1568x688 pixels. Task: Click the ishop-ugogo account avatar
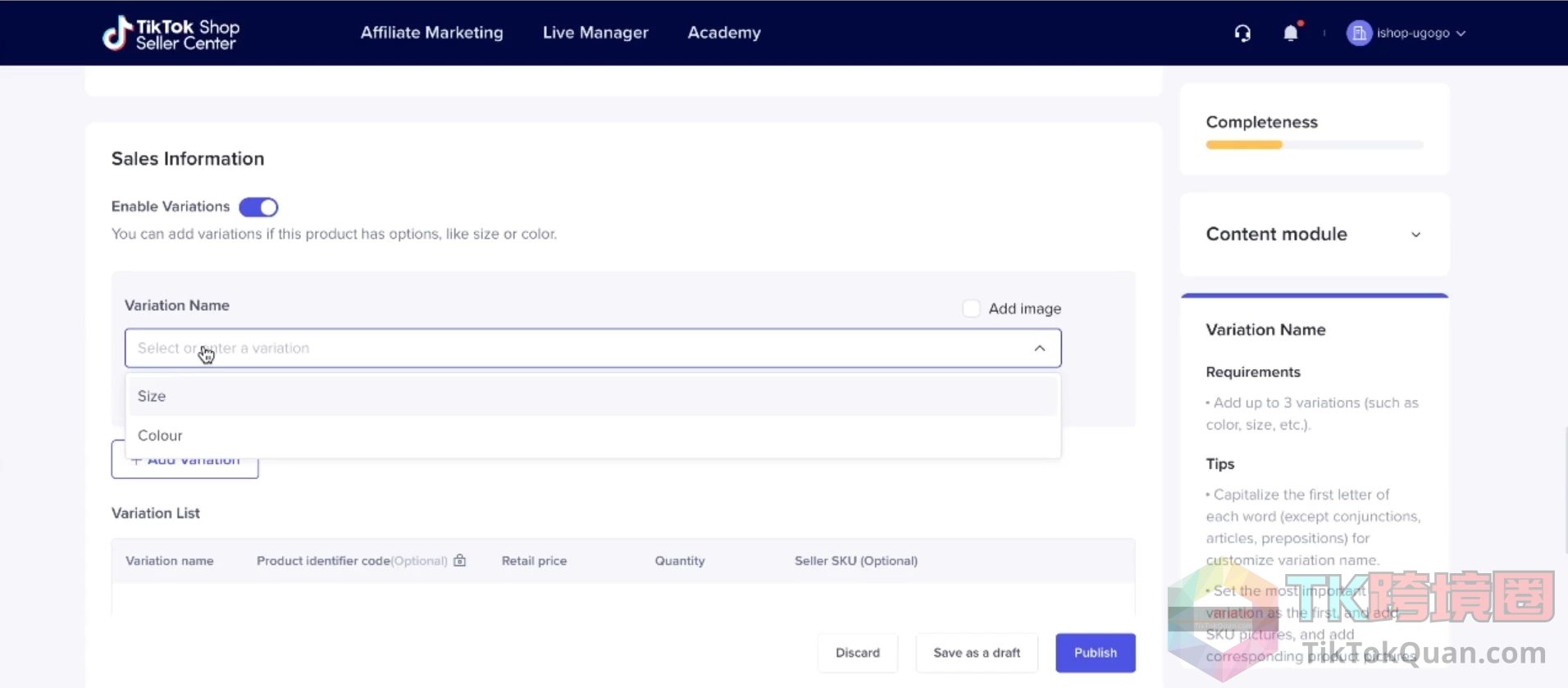coord(1359,33)
